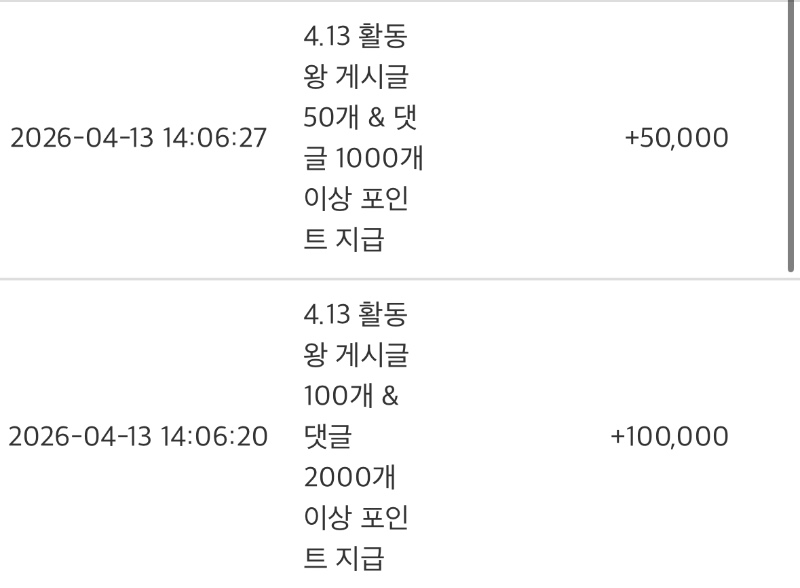The image size is (800, 588).
Task: Click "50개 & 댓" text in first entry
Action: 355,117
